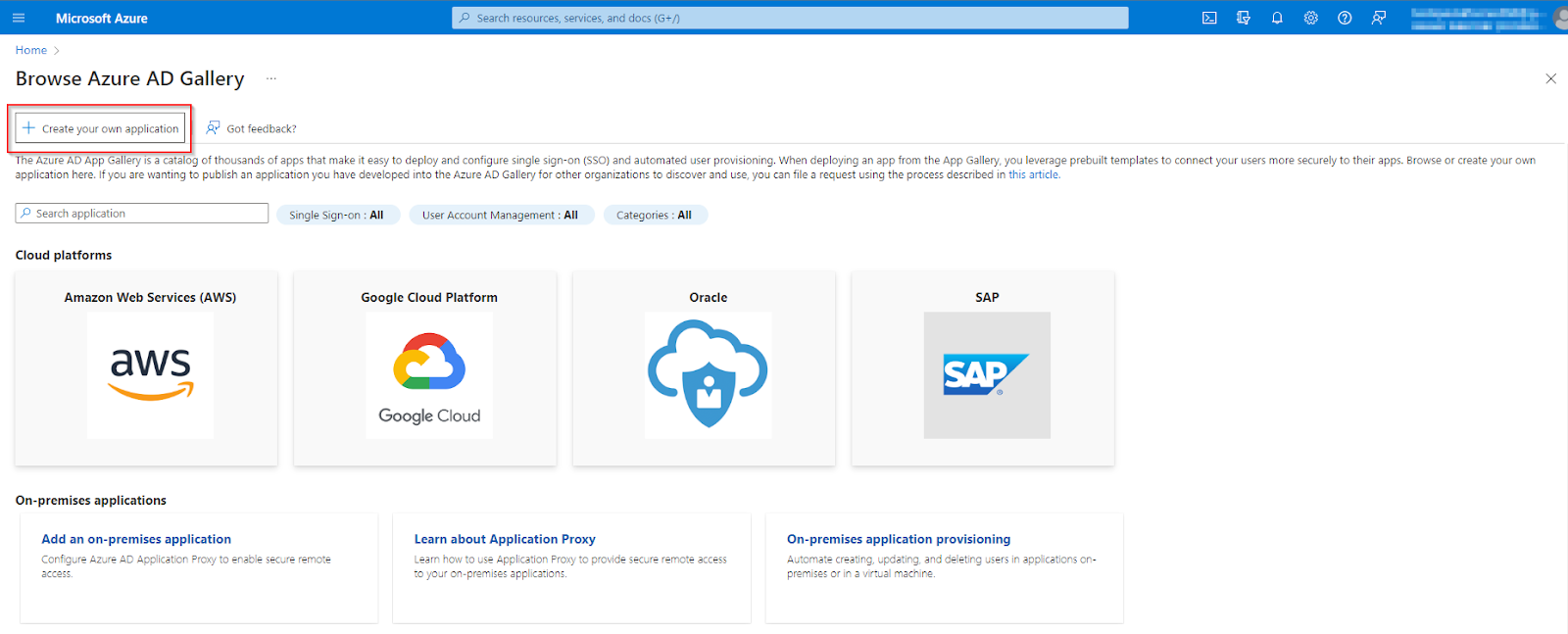
Task: Open the Single Sign-on filter
Action: point(338,215)
